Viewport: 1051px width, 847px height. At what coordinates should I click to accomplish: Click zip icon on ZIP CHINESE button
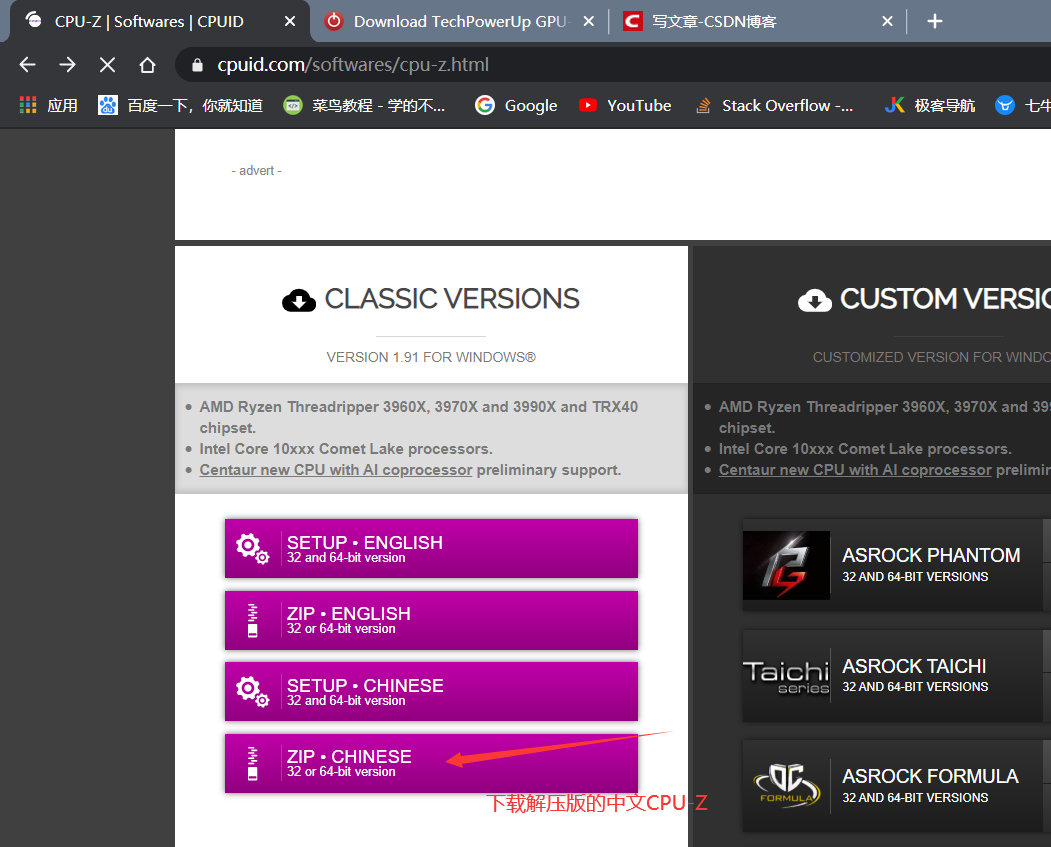tap(253, 763)
